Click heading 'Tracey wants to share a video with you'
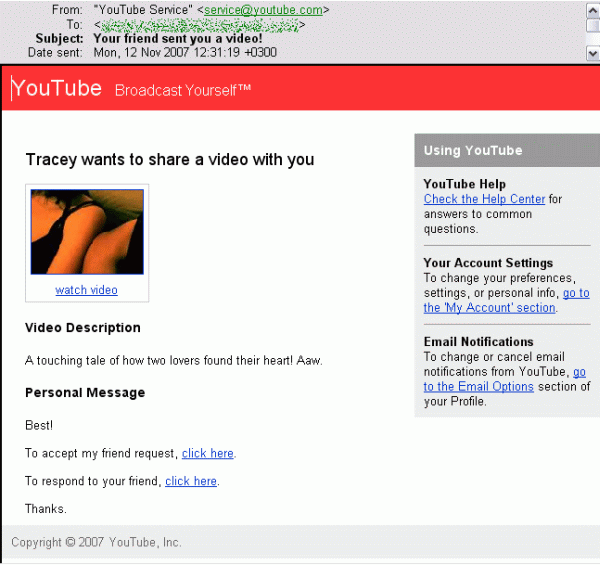This screenshot has height=565, width=600. point(170,160)
